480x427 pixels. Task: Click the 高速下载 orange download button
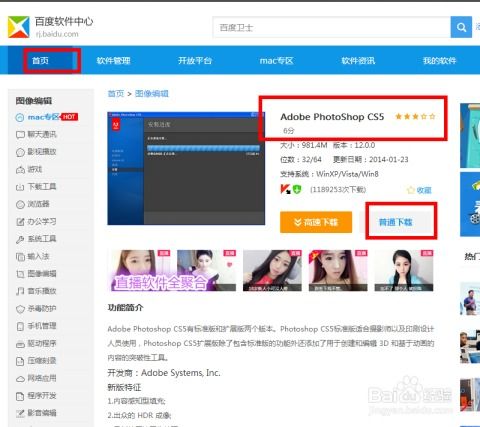pos(316,222)
